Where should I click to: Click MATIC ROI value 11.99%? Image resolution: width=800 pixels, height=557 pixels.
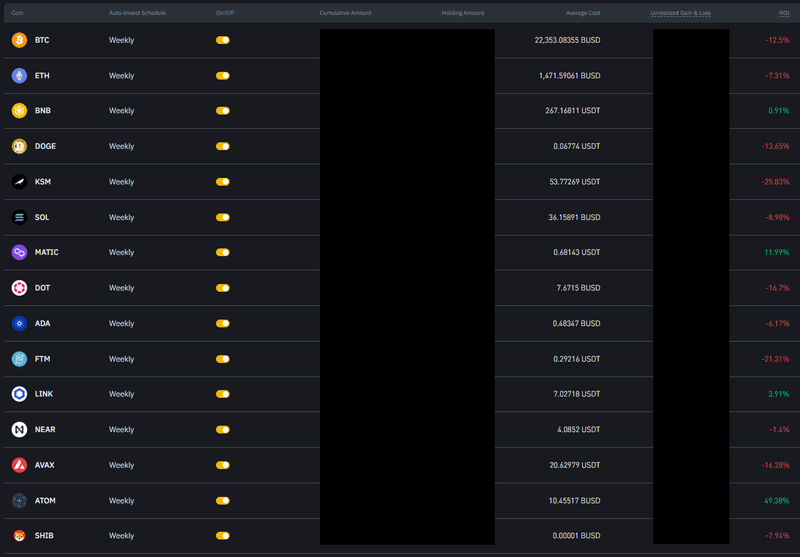click(777, 252)
